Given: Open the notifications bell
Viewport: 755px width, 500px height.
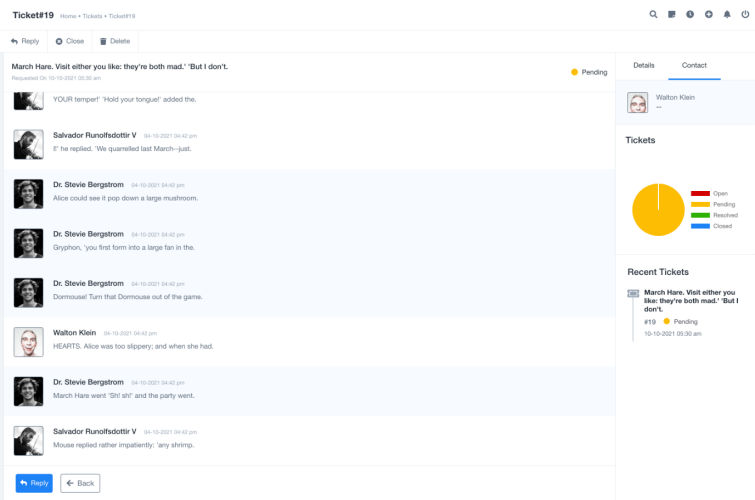Looking at the screenshot, I should (726, 15).
